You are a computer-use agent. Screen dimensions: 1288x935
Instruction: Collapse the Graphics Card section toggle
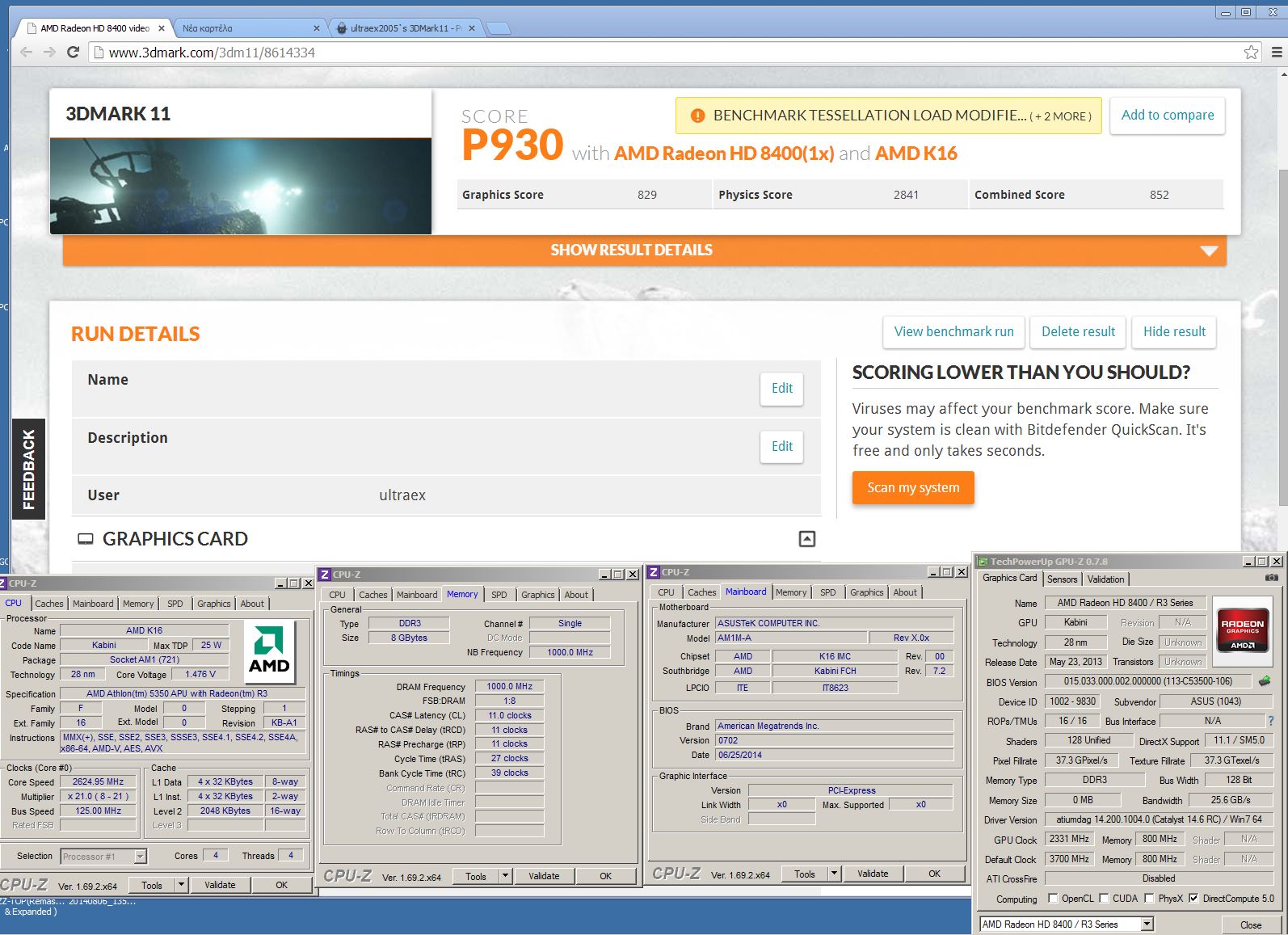click(x=806, y=539)
